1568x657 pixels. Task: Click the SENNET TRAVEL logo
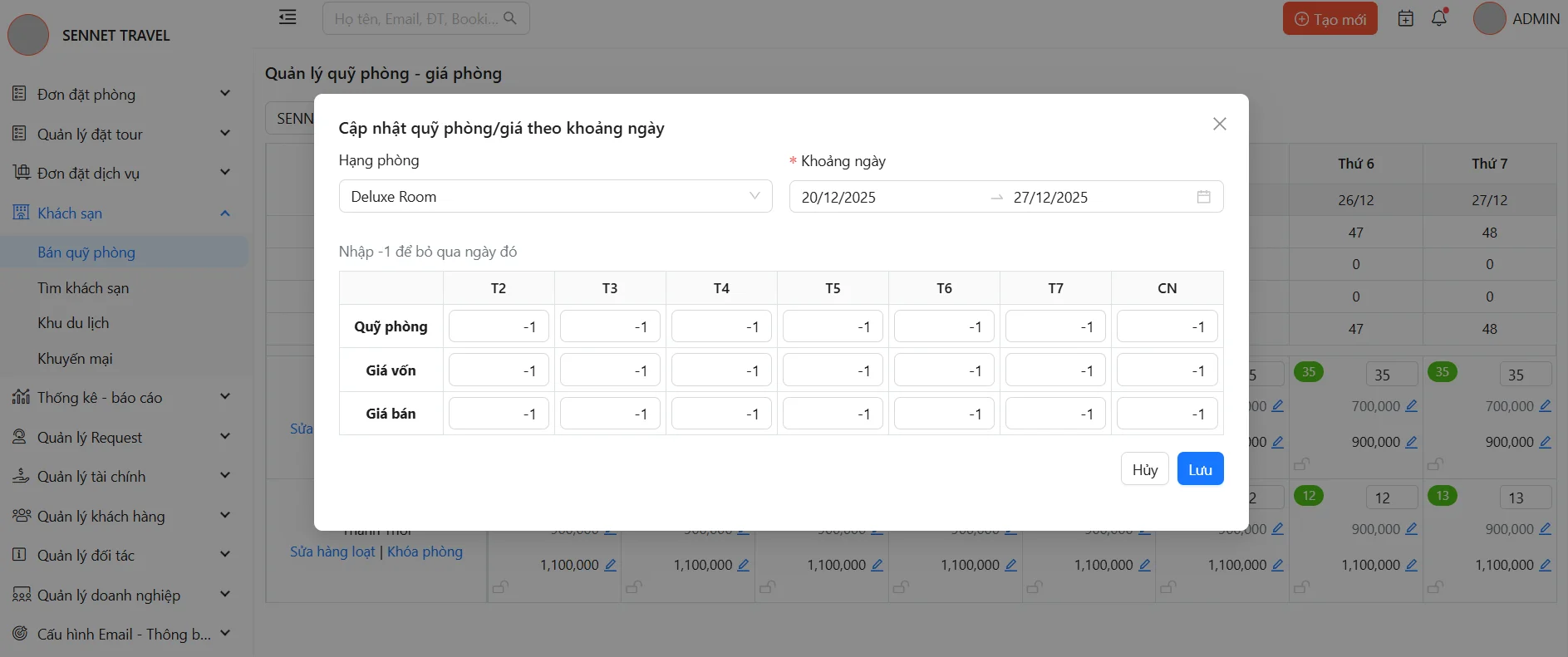pyautogui.click(x=28, y=36)
